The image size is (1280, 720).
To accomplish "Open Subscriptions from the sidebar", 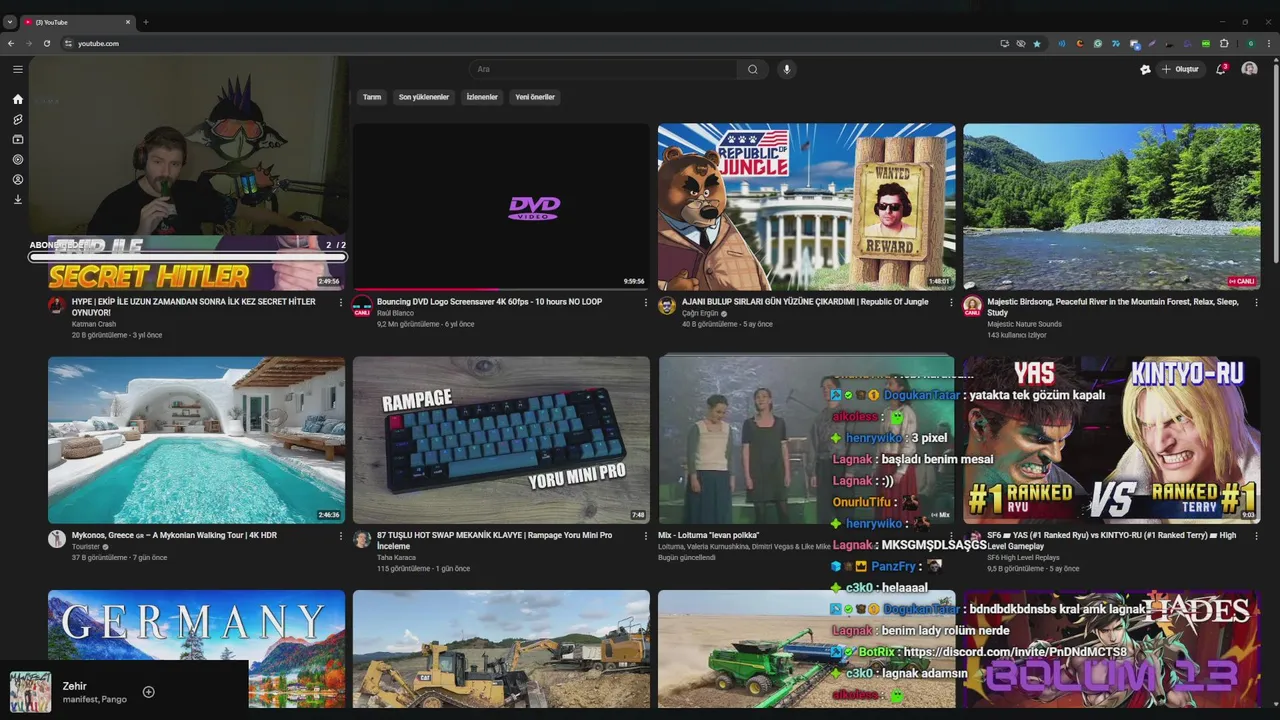I will pyautogui.click(x=17, y=139).
